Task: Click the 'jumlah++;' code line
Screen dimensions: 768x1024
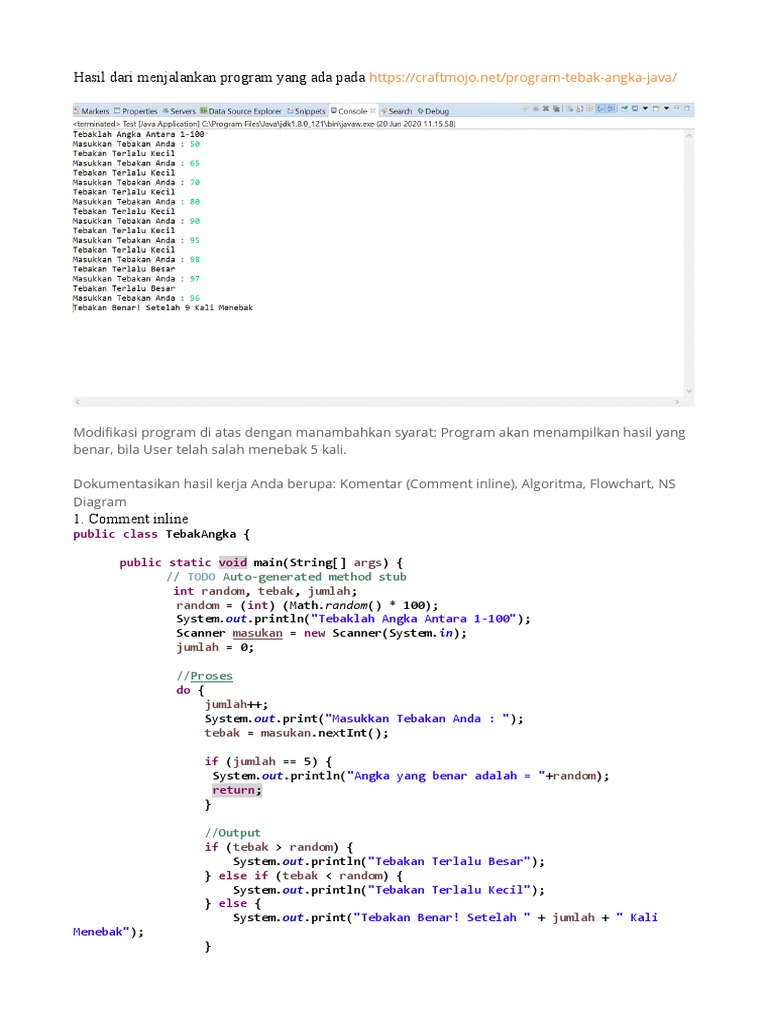Action: click(x=236, y=705)
